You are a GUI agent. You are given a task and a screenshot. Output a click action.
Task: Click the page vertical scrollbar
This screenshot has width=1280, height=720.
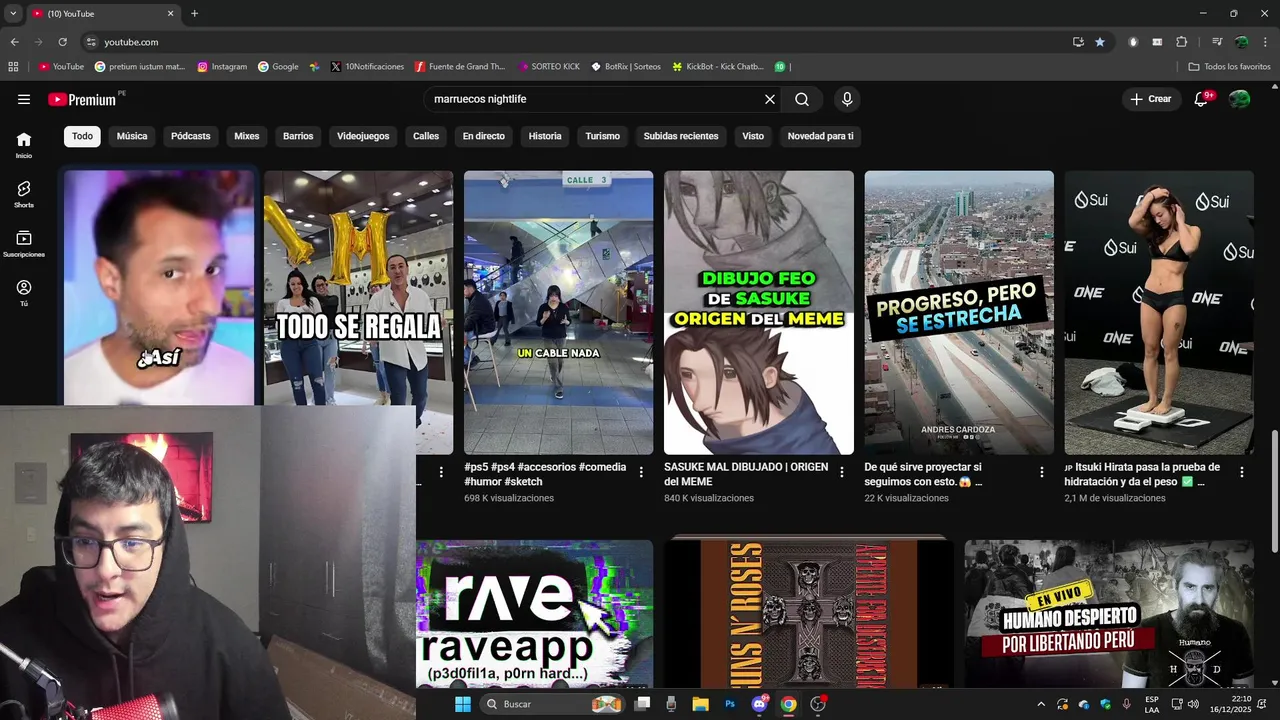click(1274, 490)
